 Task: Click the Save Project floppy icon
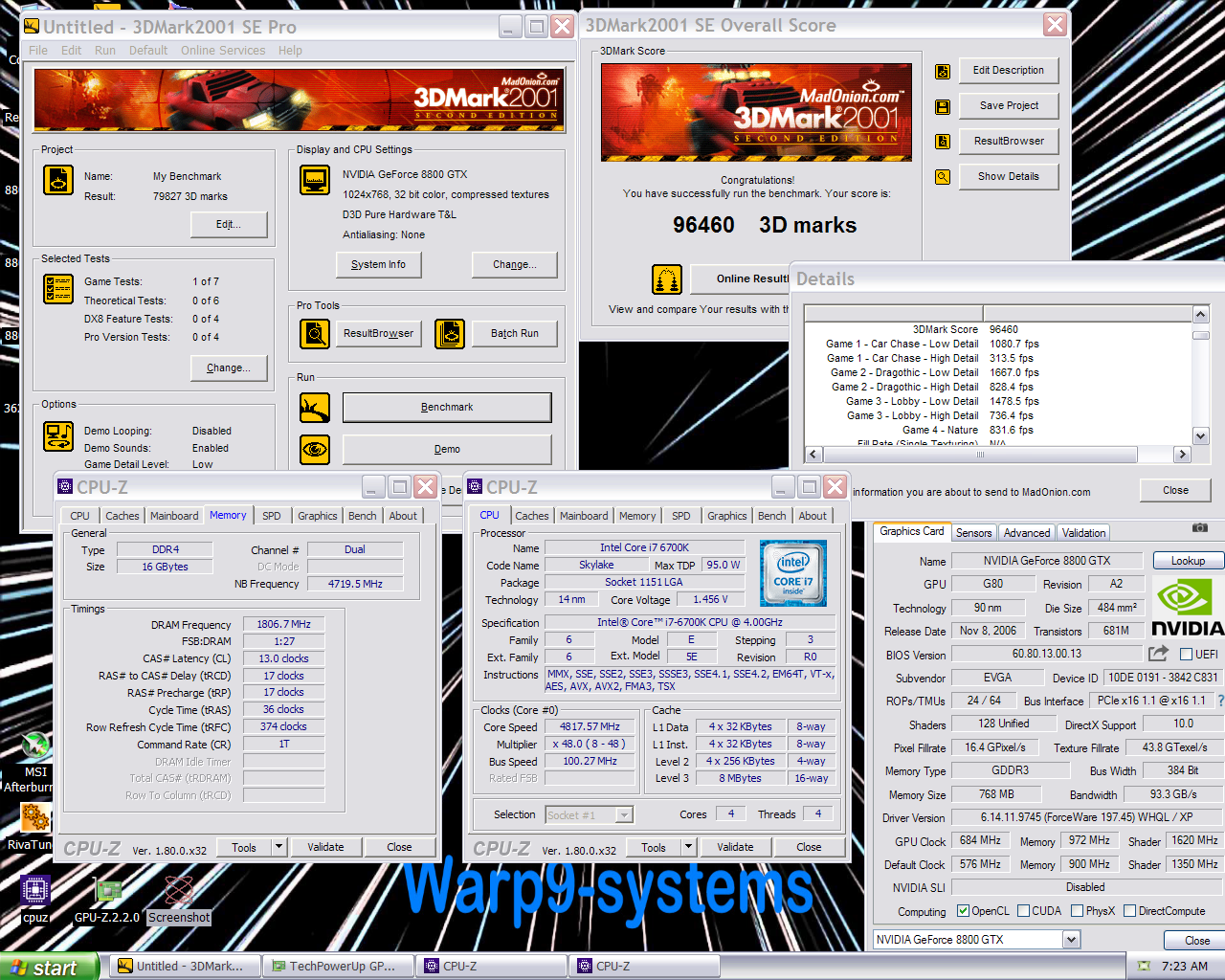coord(943,106)
